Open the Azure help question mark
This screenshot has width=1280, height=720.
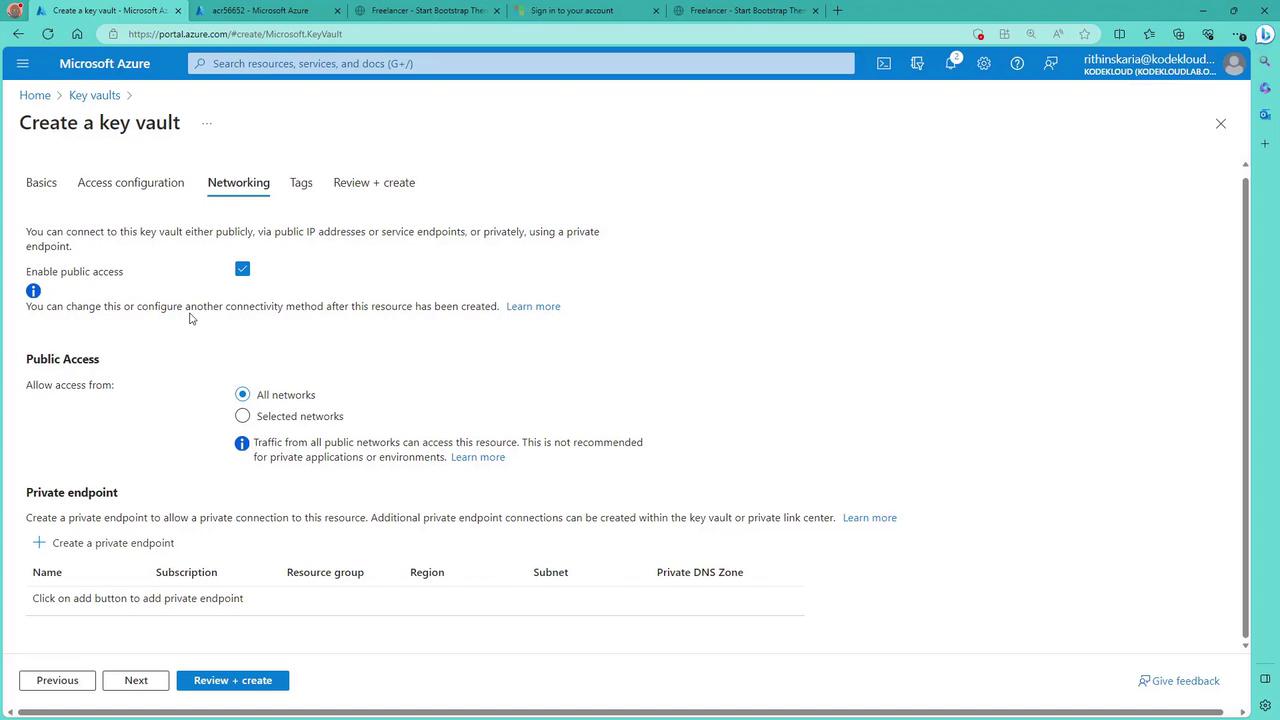click(x=1017, y=64)
